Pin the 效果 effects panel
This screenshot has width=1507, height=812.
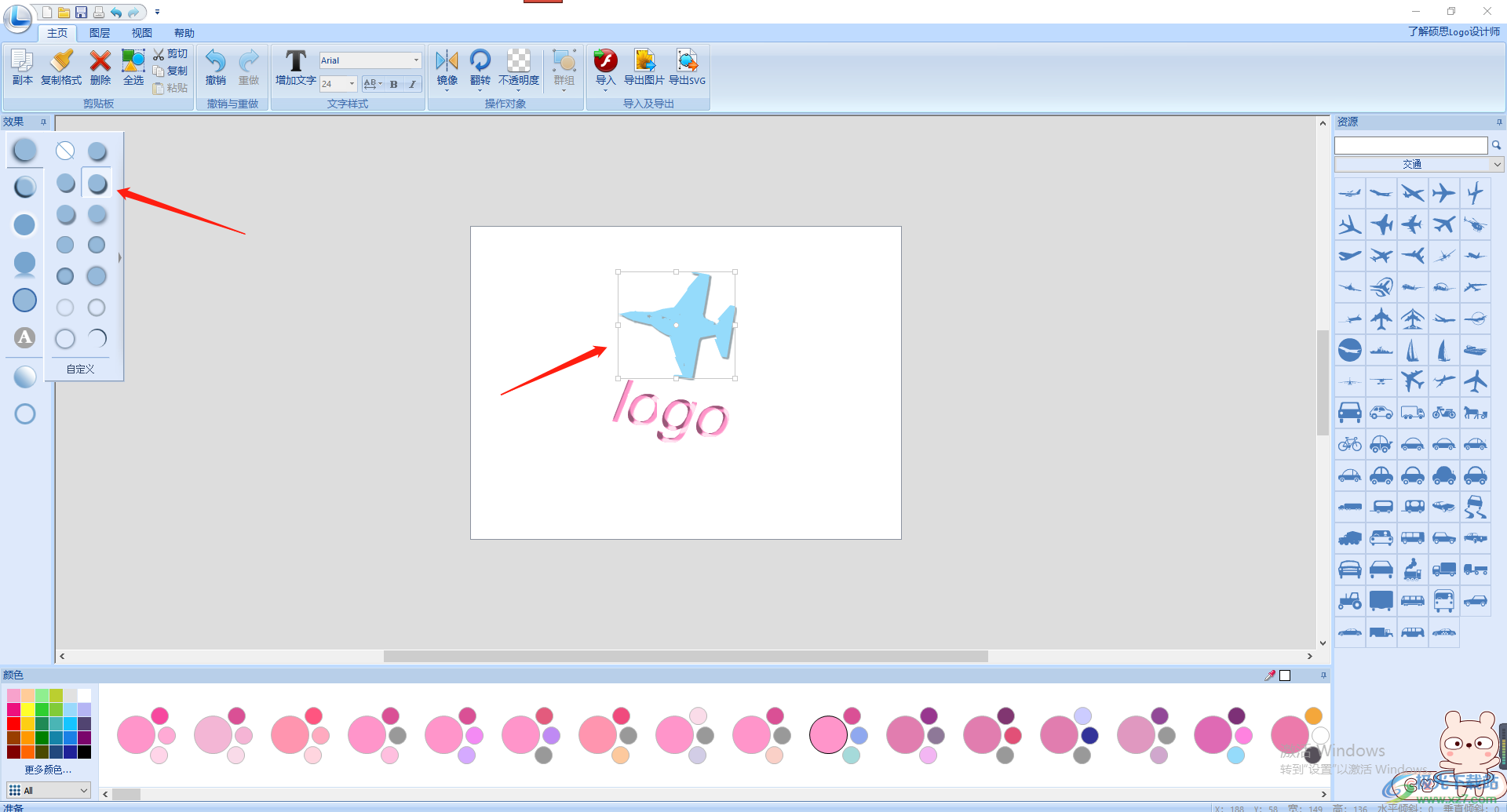pyautogui.click(x=43, y=122)
